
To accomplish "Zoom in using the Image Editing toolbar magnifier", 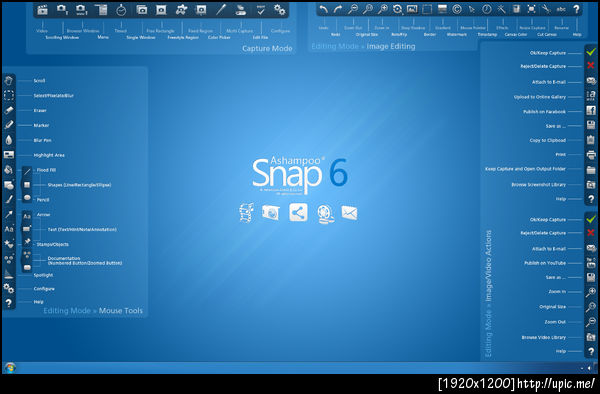I will pos(382,9).
